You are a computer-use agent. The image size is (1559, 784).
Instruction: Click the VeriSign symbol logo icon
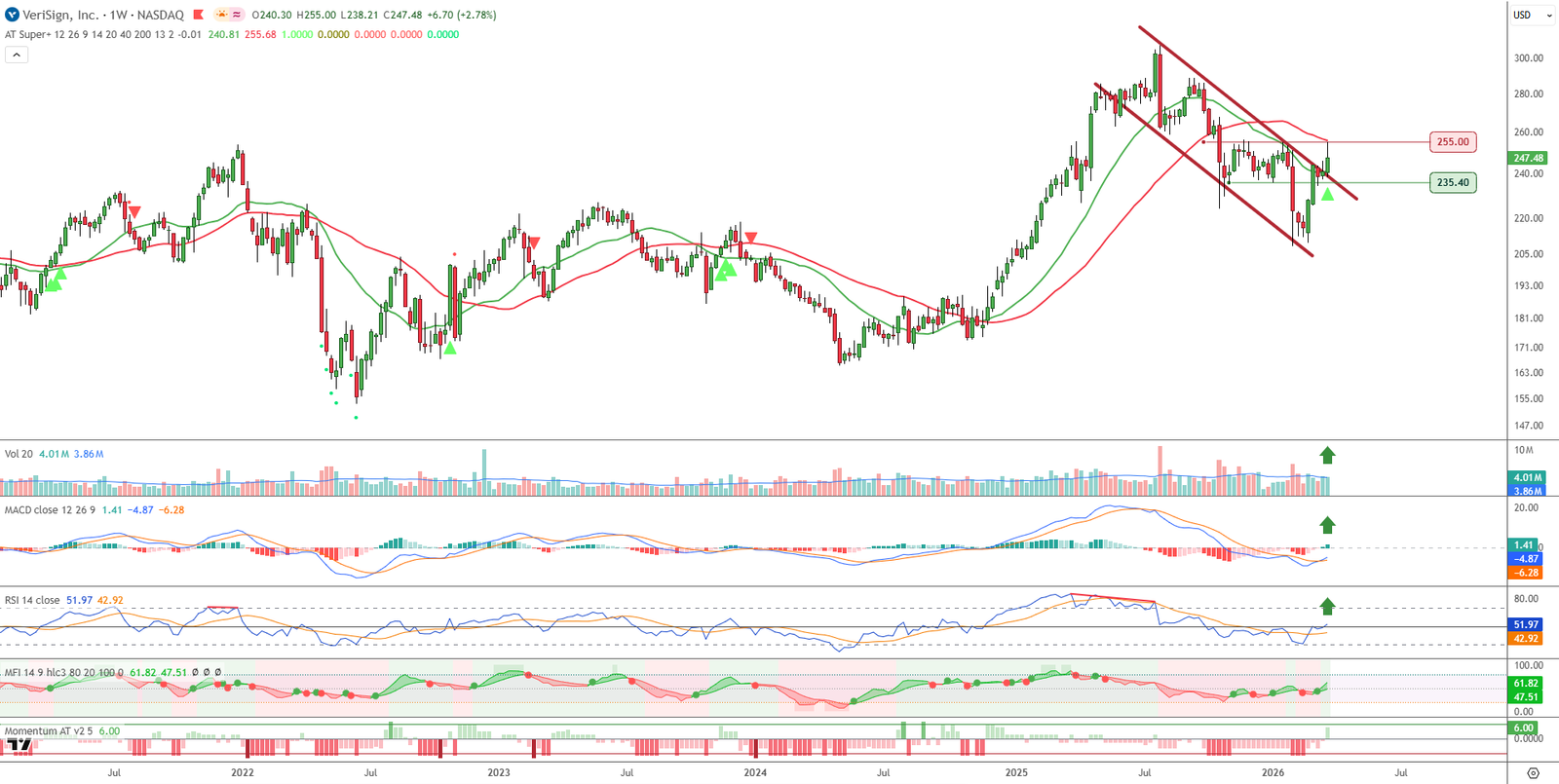[12, 15]
